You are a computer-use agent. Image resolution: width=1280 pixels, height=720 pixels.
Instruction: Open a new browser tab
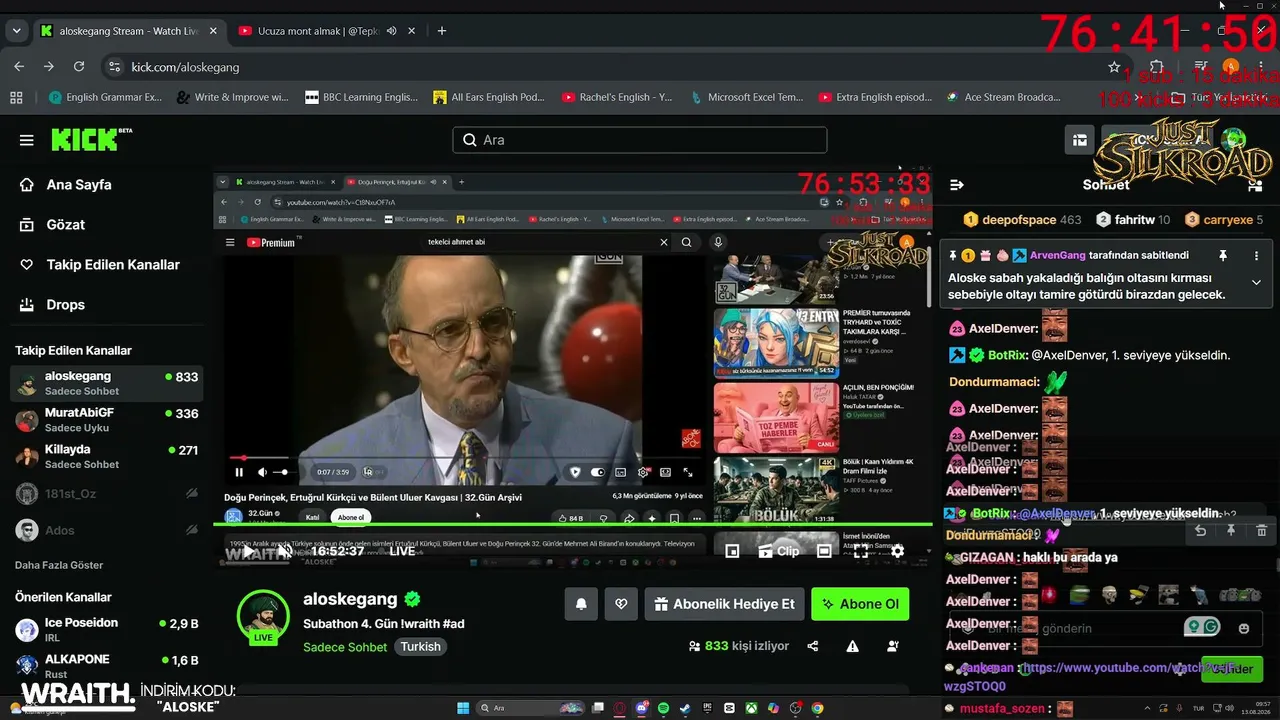[442, 31]
